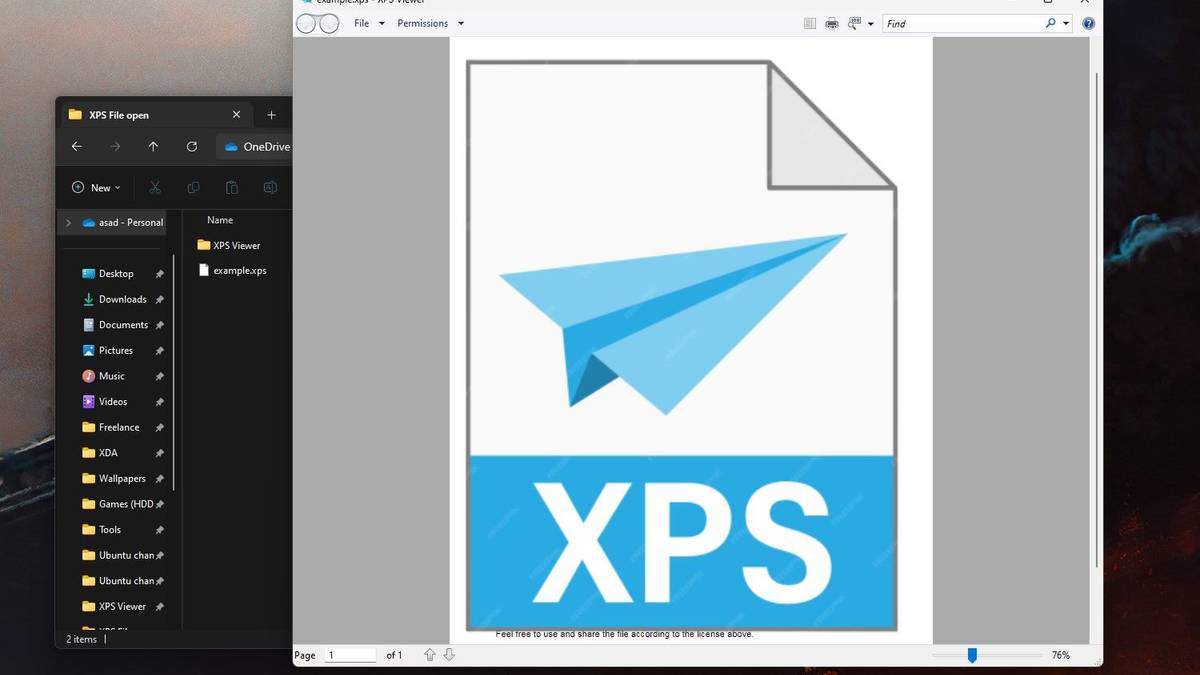Click the page thumbnail view icon
Viewport: 1200px width, 675px height.
tap(808, 23)
